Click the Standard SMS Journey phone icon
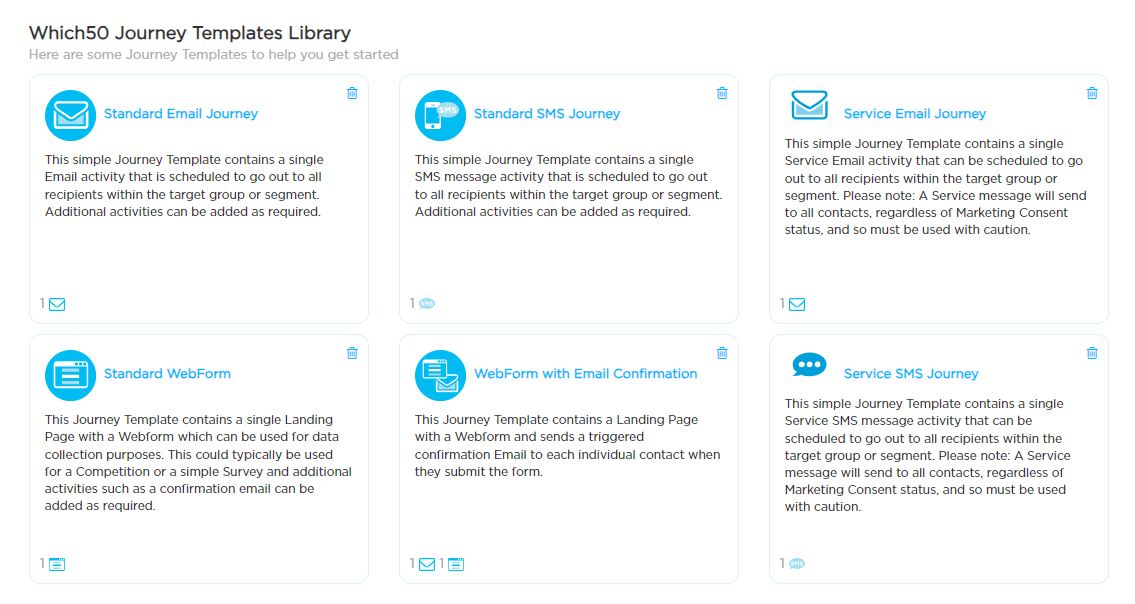Image resolution: width=1135 pixels, height=604 pixels. click(440, 115)
